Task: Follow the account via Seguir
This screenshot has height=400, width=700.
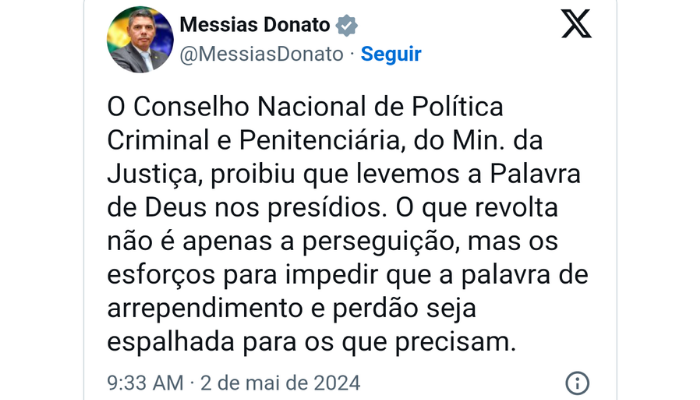Action: 390,54
